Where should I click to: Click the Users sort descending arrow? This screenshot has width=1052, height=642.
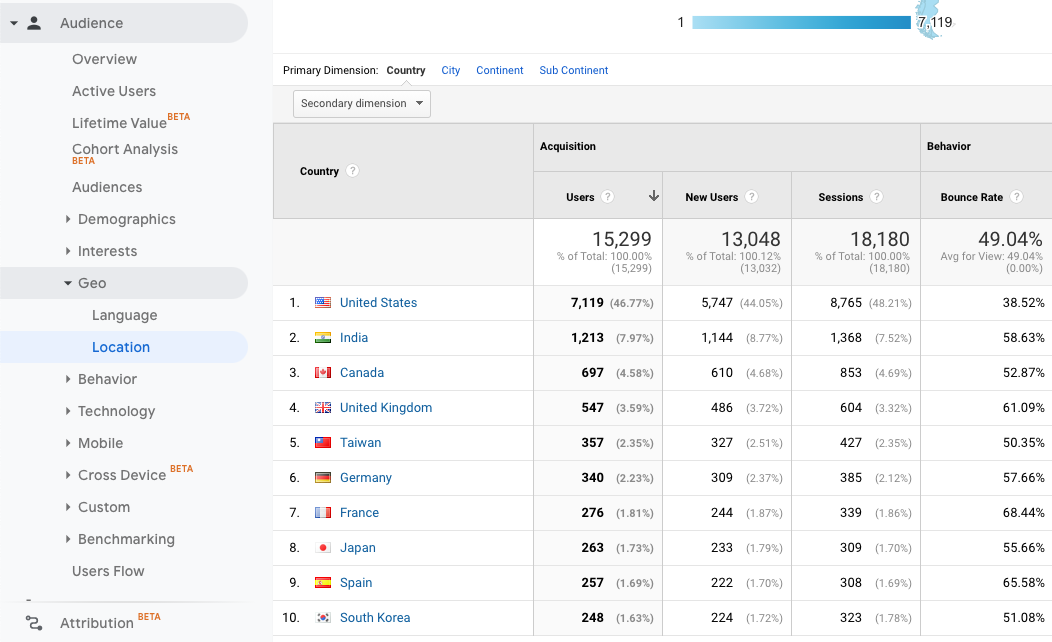coord(653,196)
